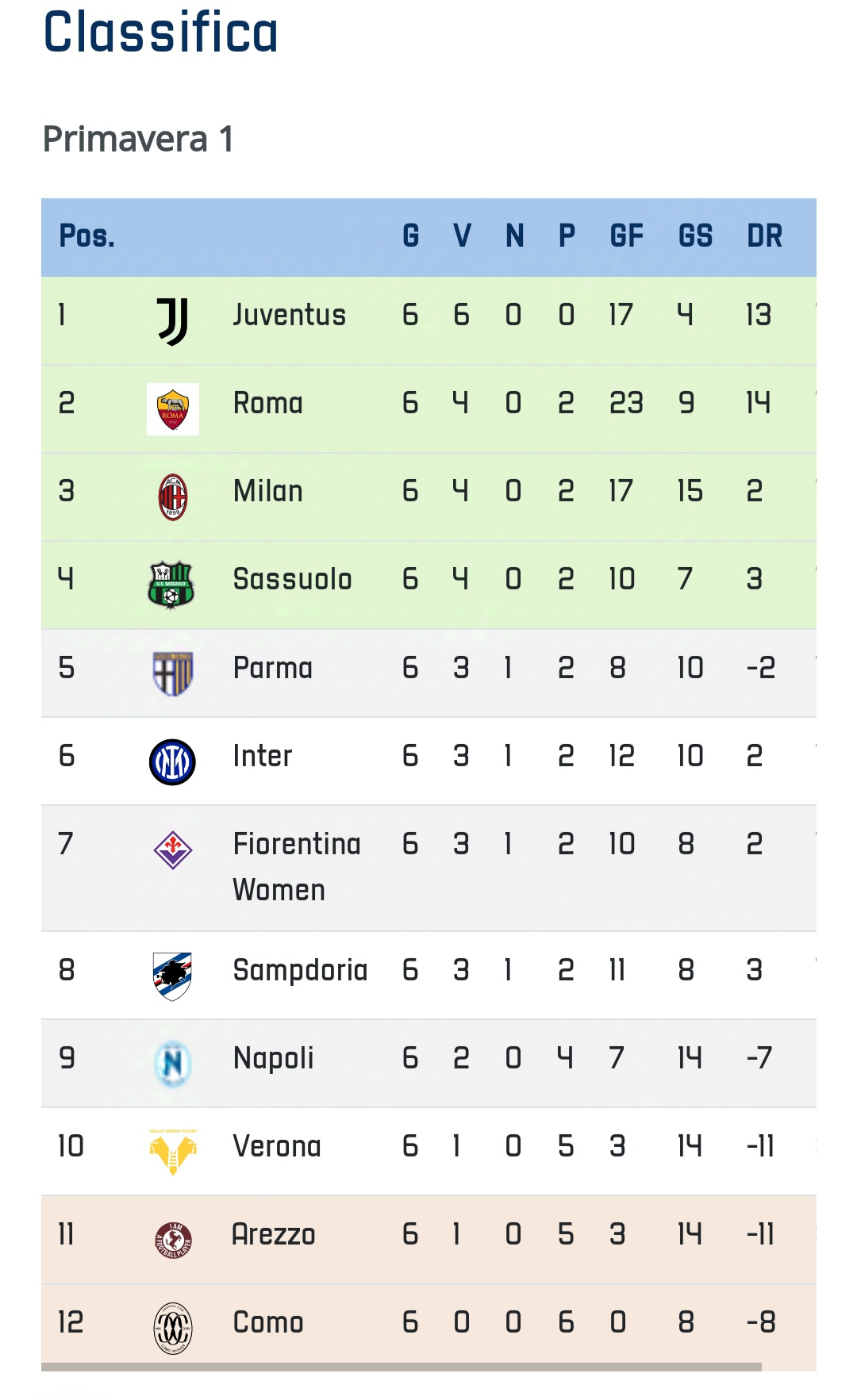Click the Pos. column header

[x=87, y=236]
